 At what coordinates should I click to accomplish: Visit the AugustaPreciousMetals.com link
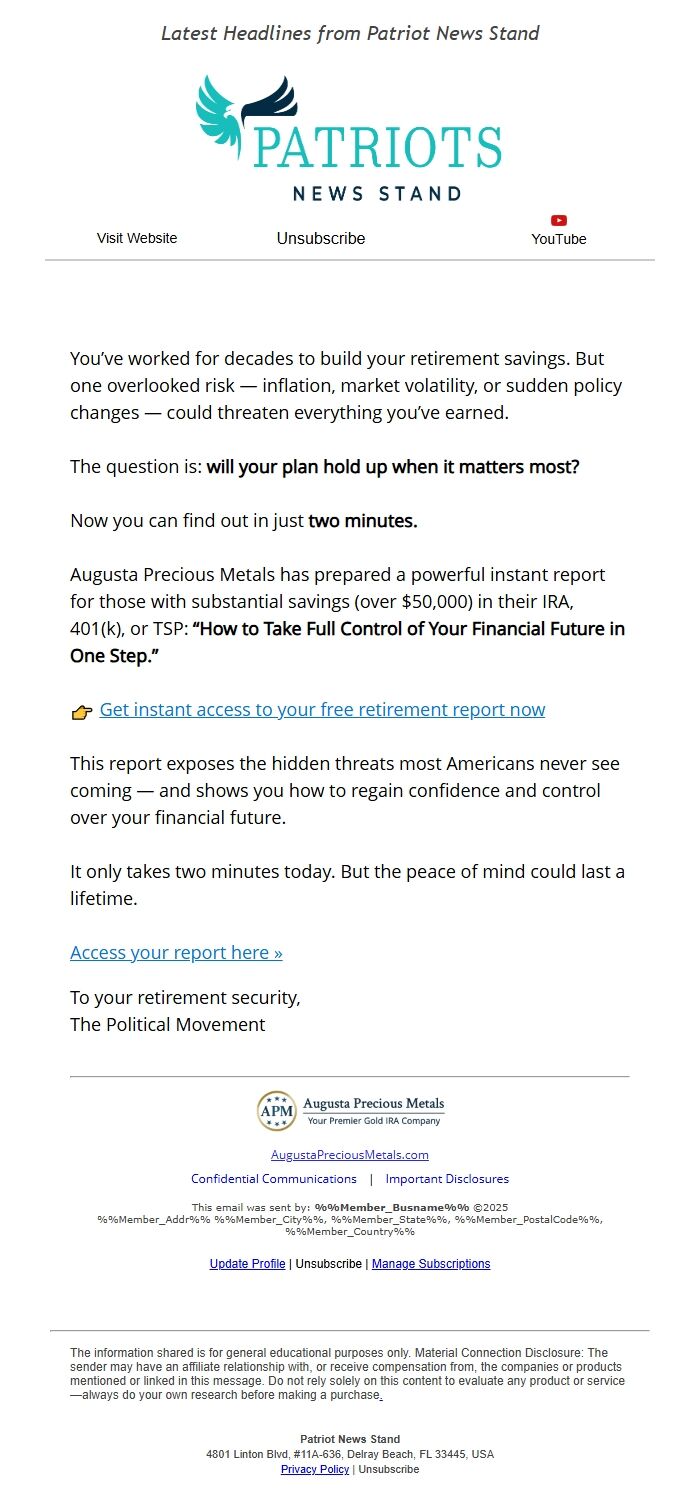(350, 1154)
